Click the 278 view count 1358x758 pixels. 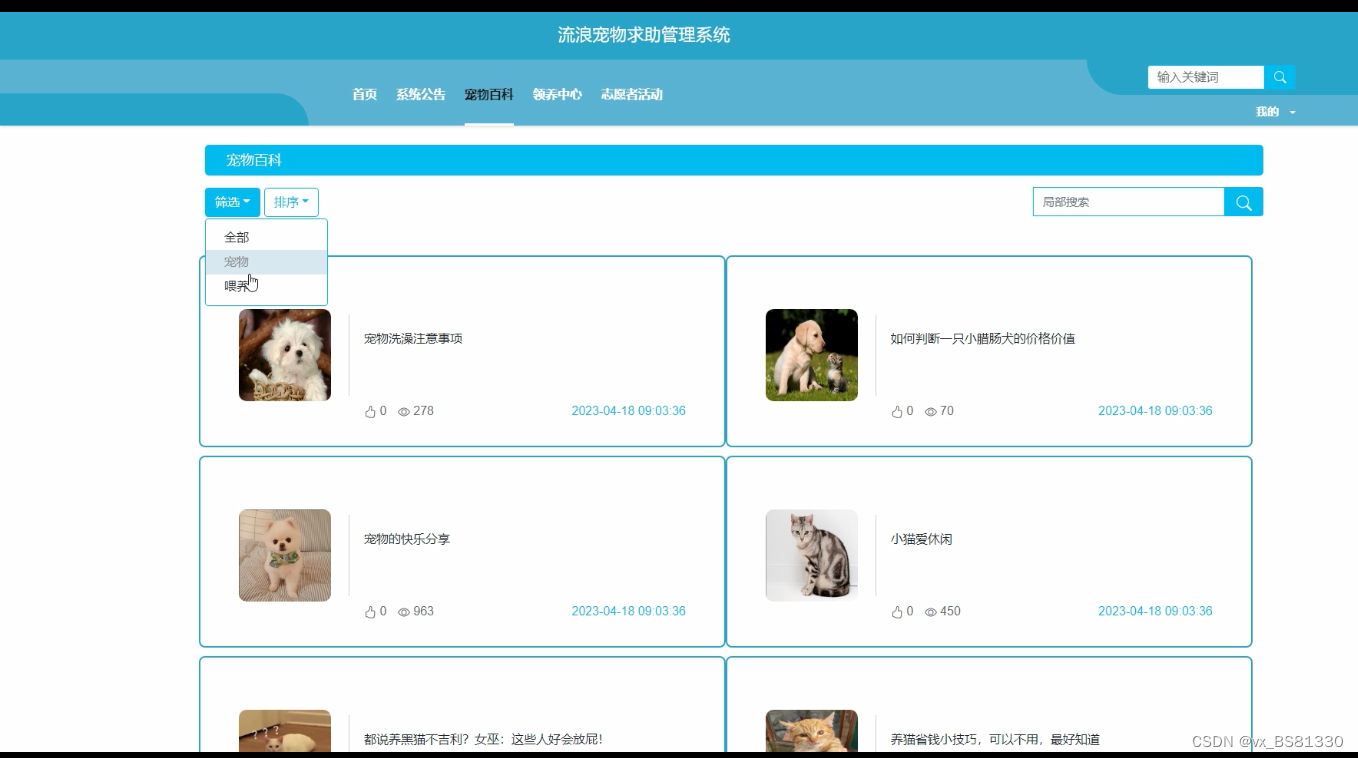pyautogui.click(x=423, y=411)
